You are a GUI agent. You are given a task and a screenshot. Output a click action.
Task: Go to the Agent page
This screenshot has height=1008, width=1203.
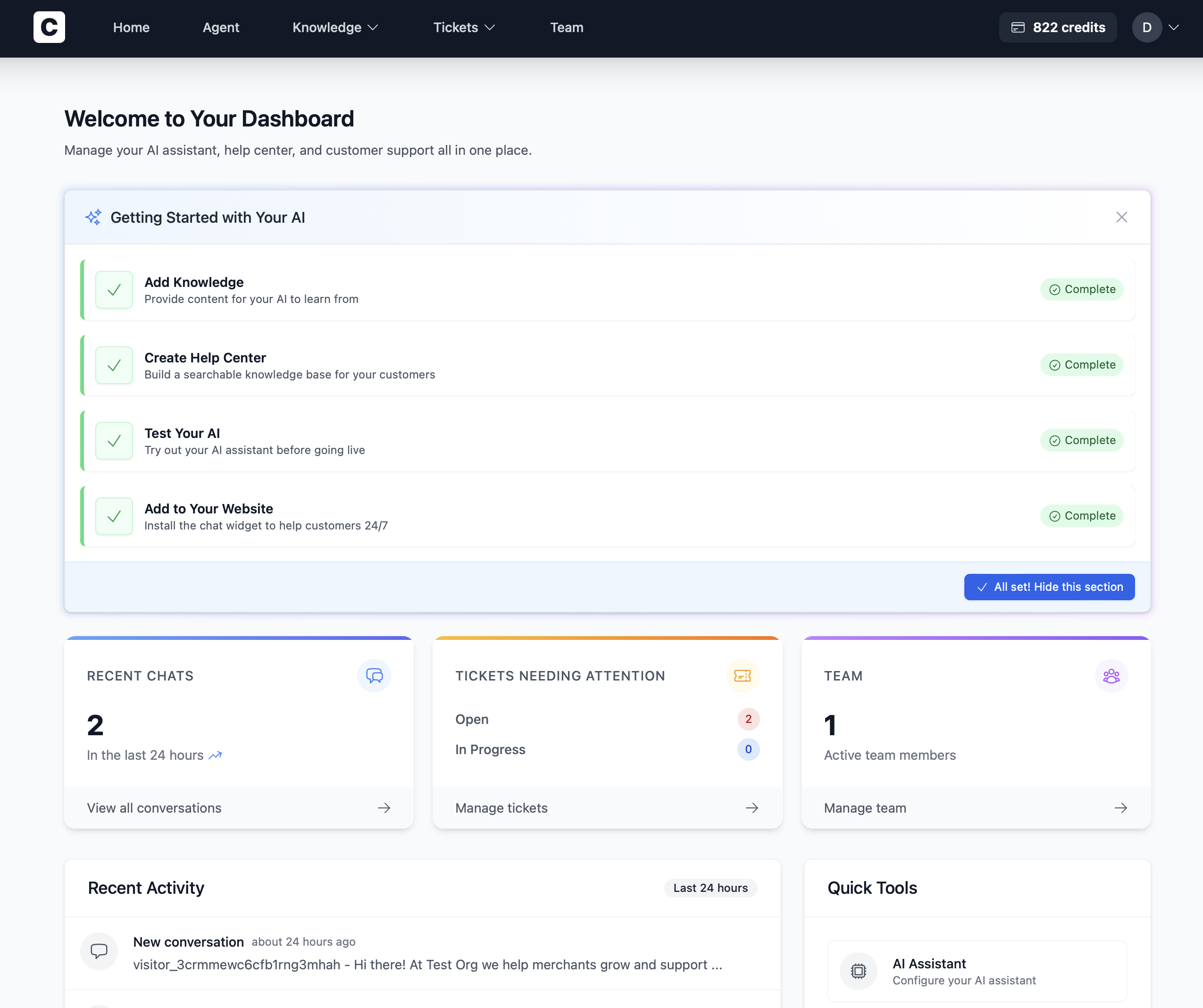coord(221,27)
